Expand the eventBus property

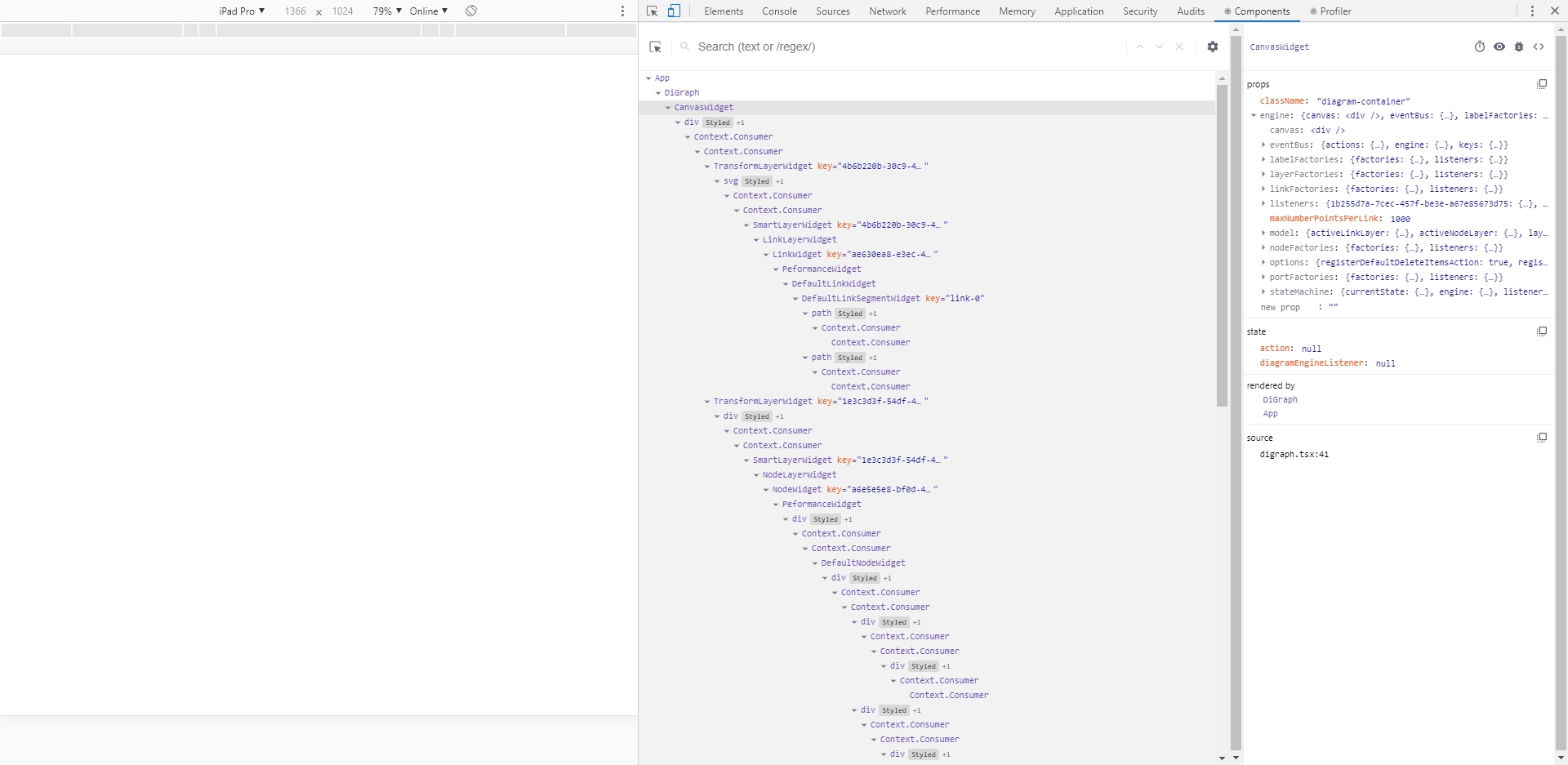tap(1263, 145)
